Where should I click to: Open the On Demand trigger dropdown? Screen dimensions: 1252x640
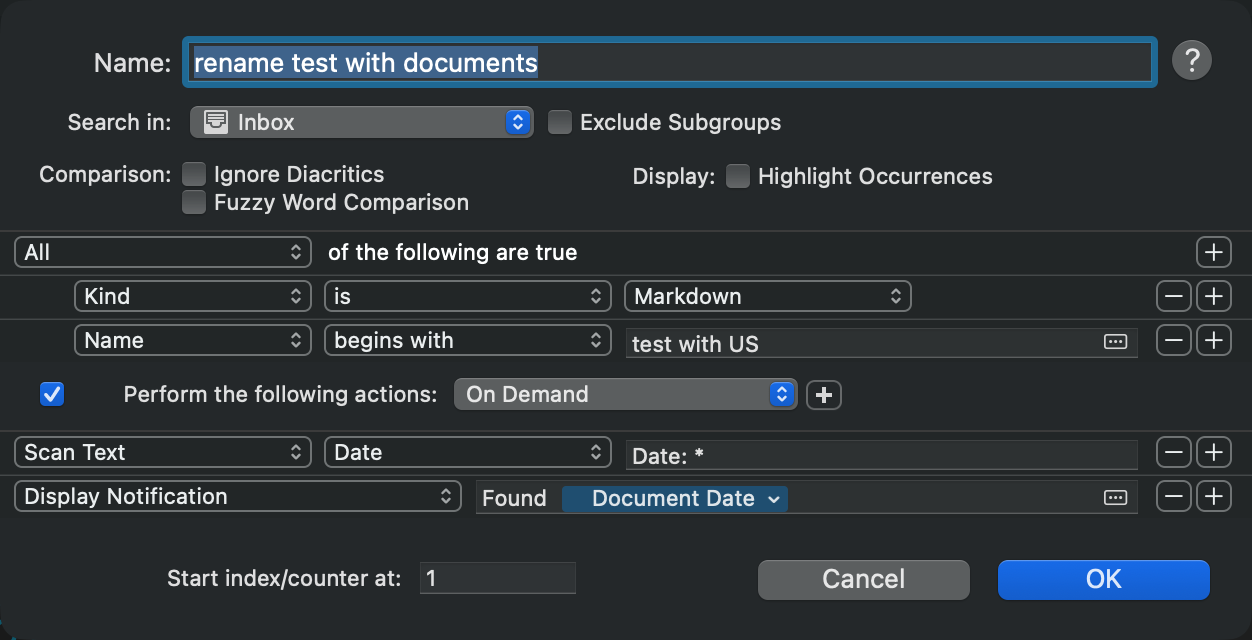(625, 395)
